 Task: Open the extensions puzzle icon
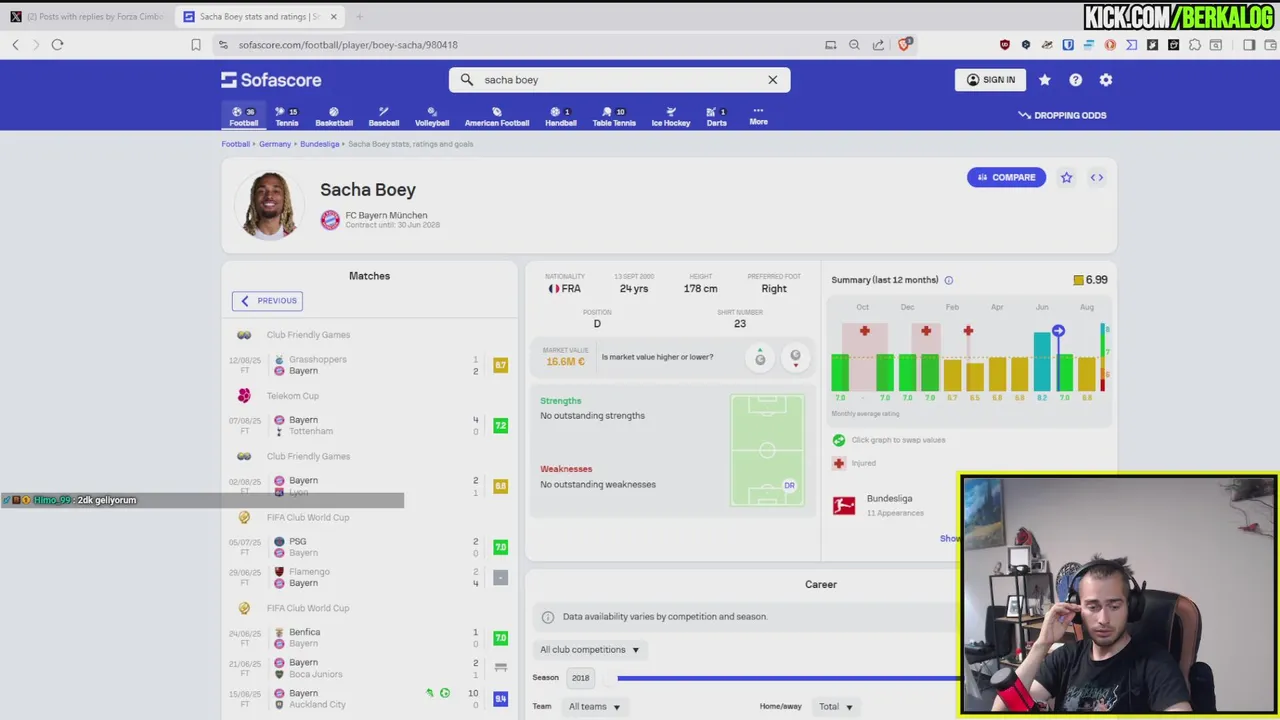(x=1194, y=45)
